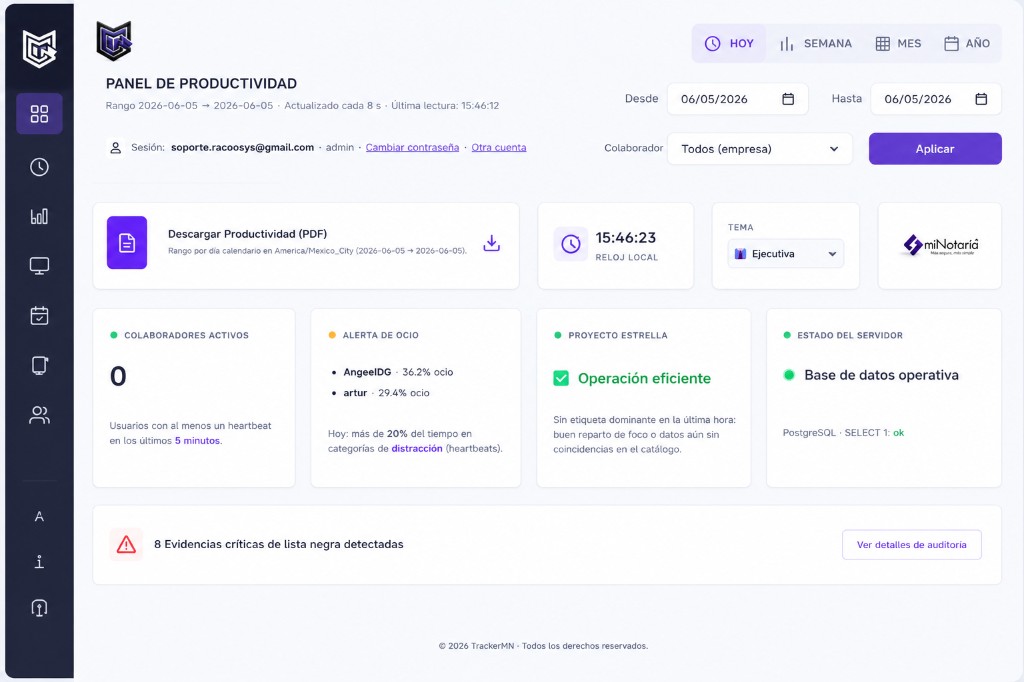Click the Desde date field
Screen dimensions: 1024x682
pyautogui.click(x=737, y=99)
